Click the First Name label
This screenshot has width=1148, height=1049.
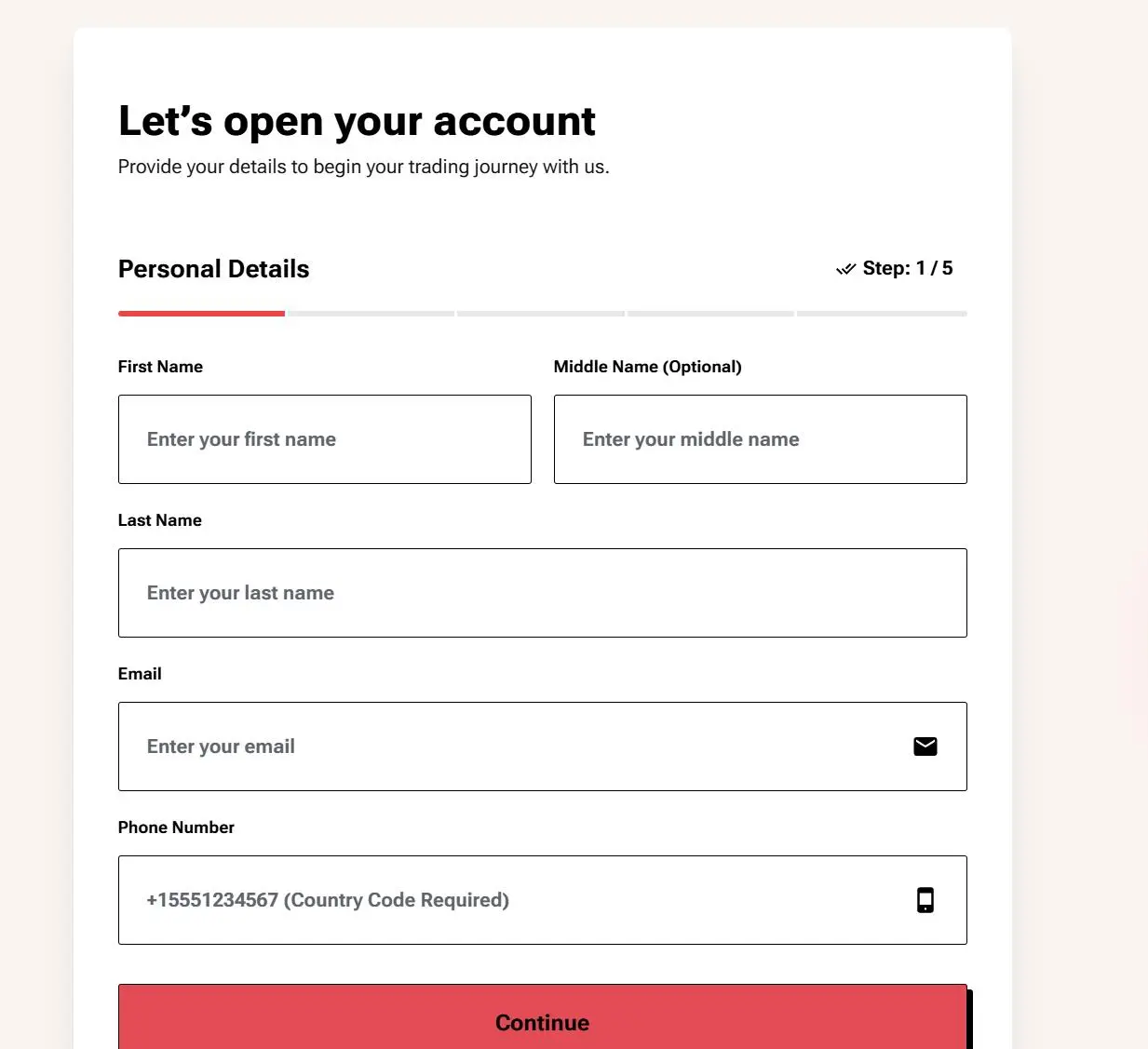[160, 367]
